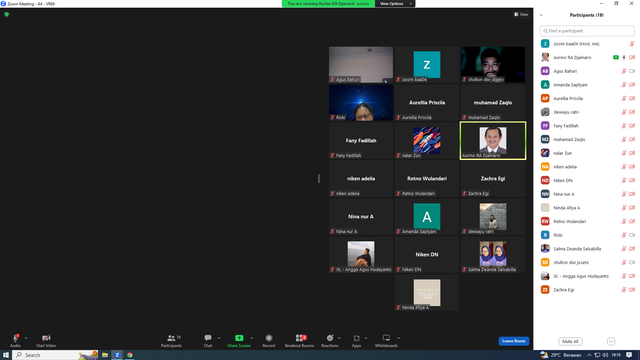Screen dimensions: 640x360
Task: Click the Windows Start button
Action: click(x=6, y=355)
